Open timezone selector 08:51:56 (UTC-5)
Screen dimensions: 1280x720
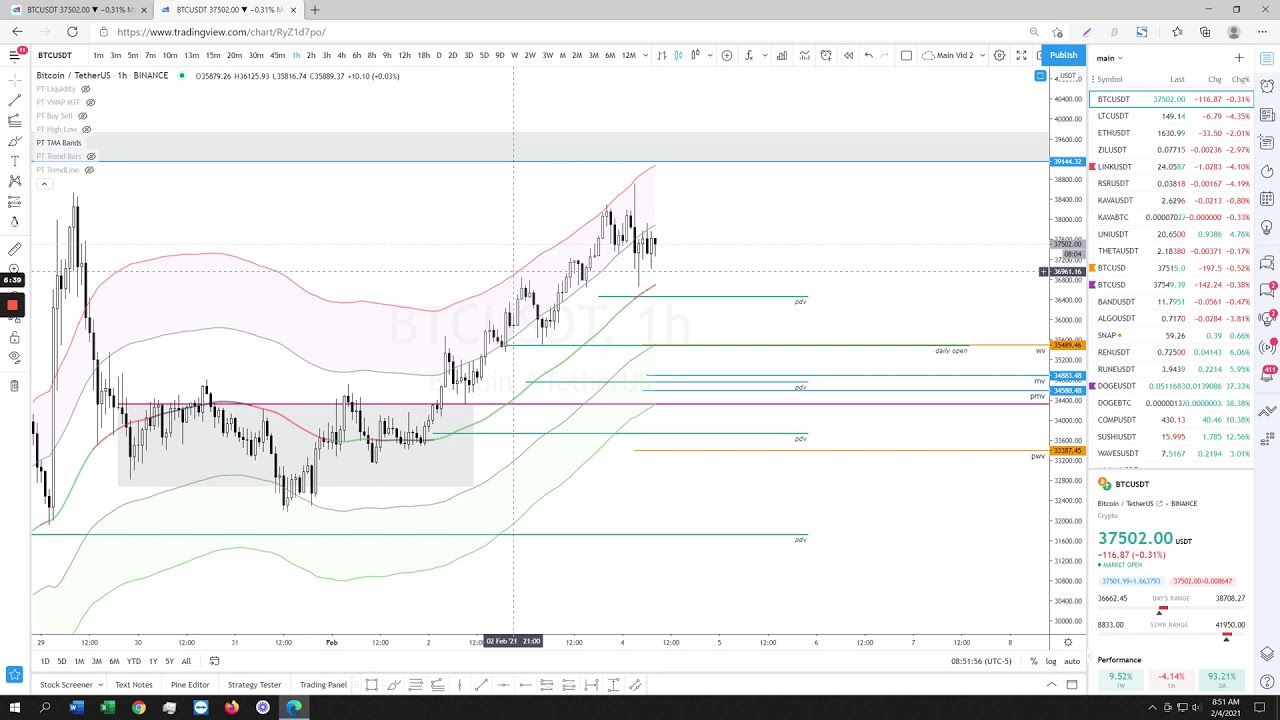pyautogui.click(x=981, y=661)
